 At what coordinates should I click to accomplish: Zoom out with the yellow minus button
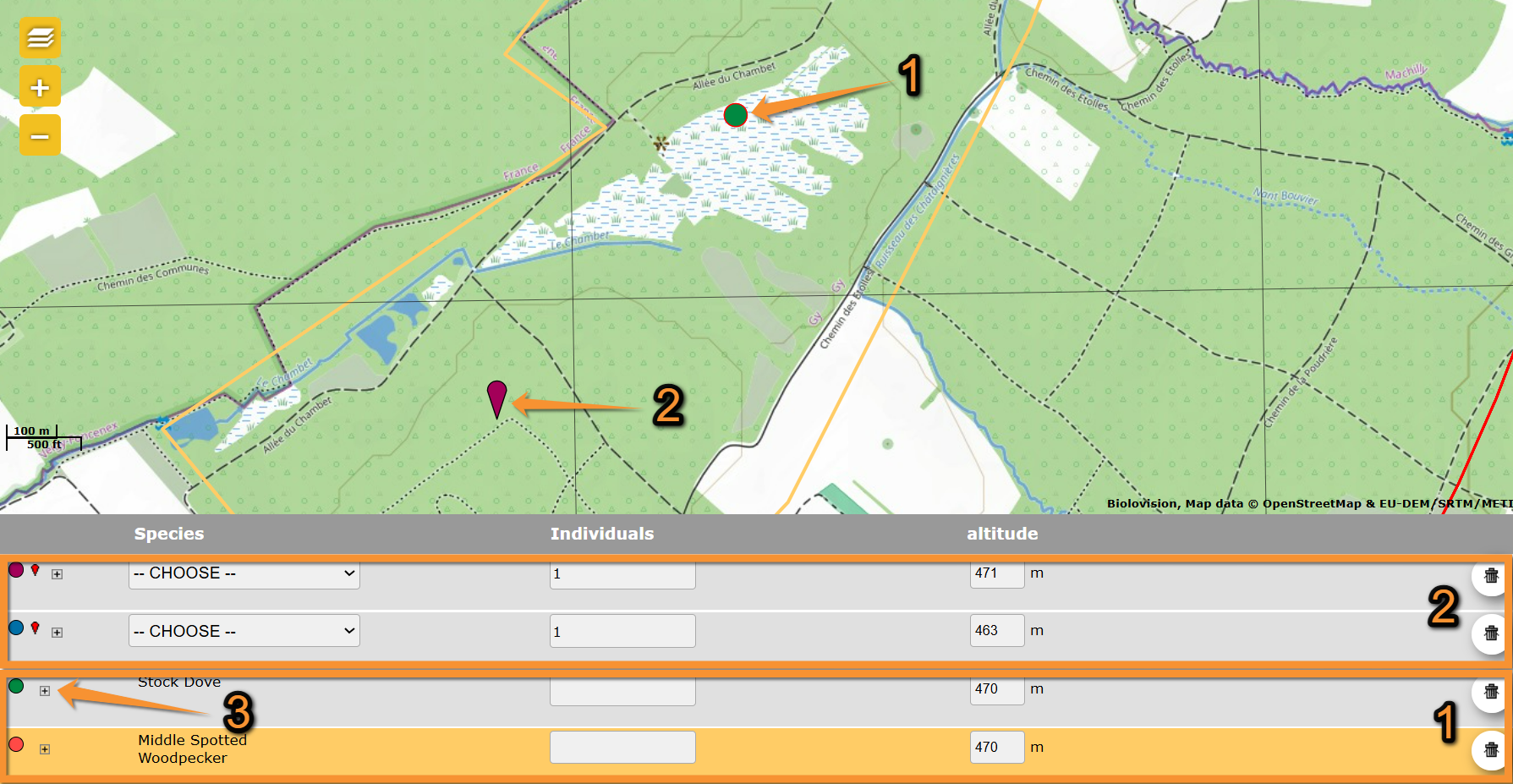[40, 135]
